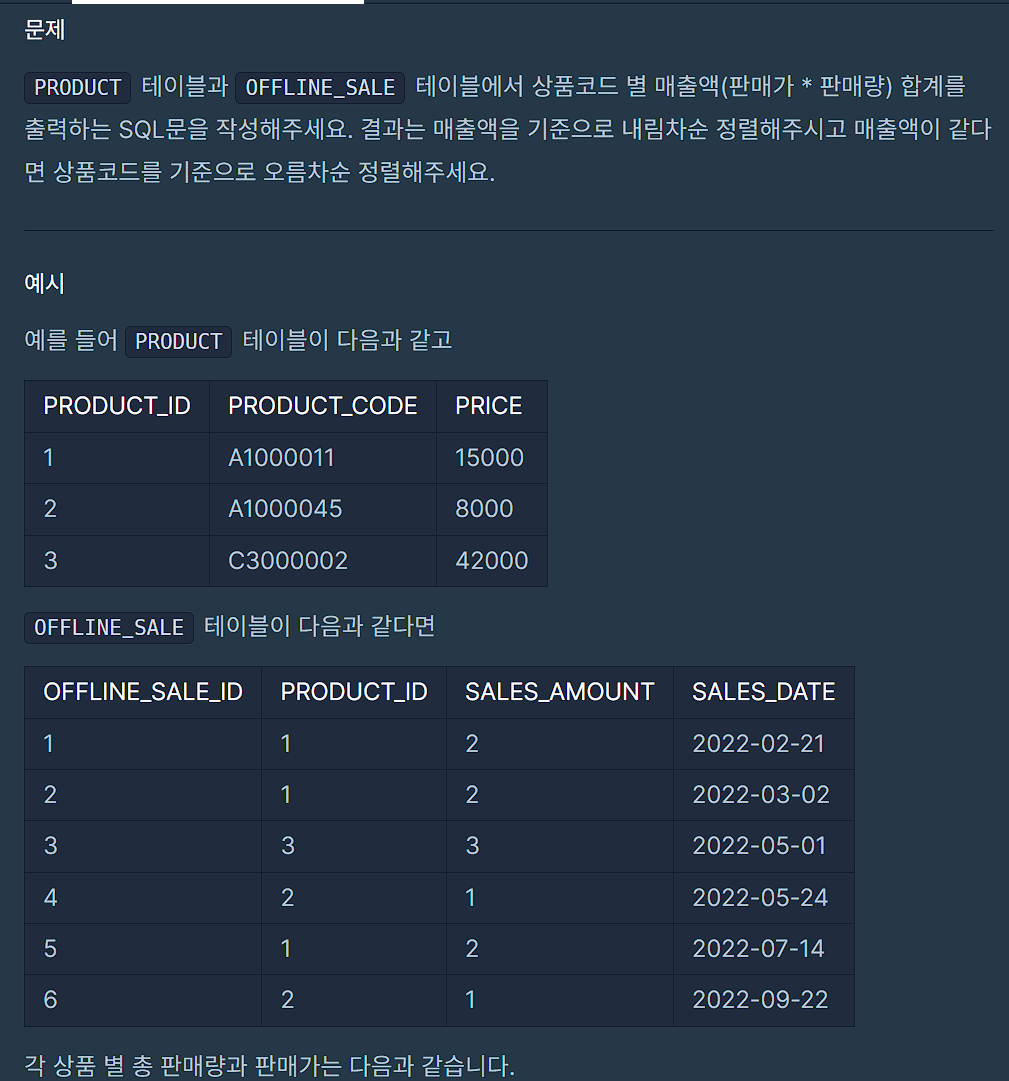Click the 예시 heading

pos(45,283)
